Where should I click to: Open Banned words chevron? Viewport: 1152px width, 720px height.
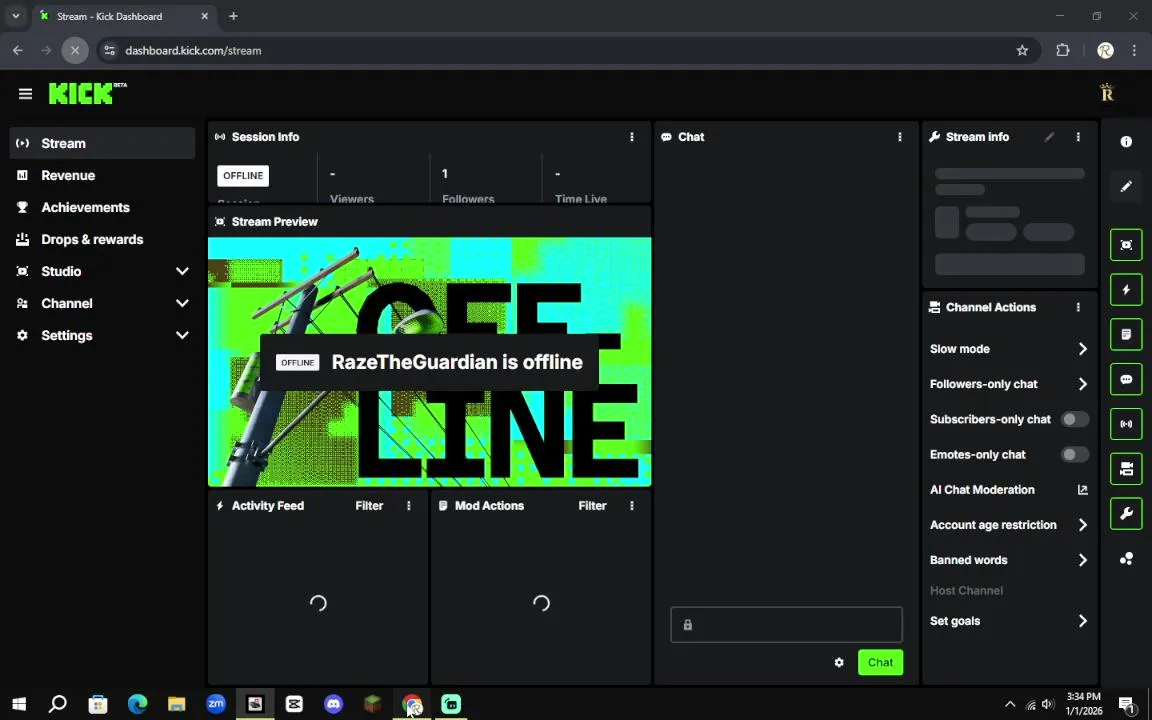coord(1082,561)
